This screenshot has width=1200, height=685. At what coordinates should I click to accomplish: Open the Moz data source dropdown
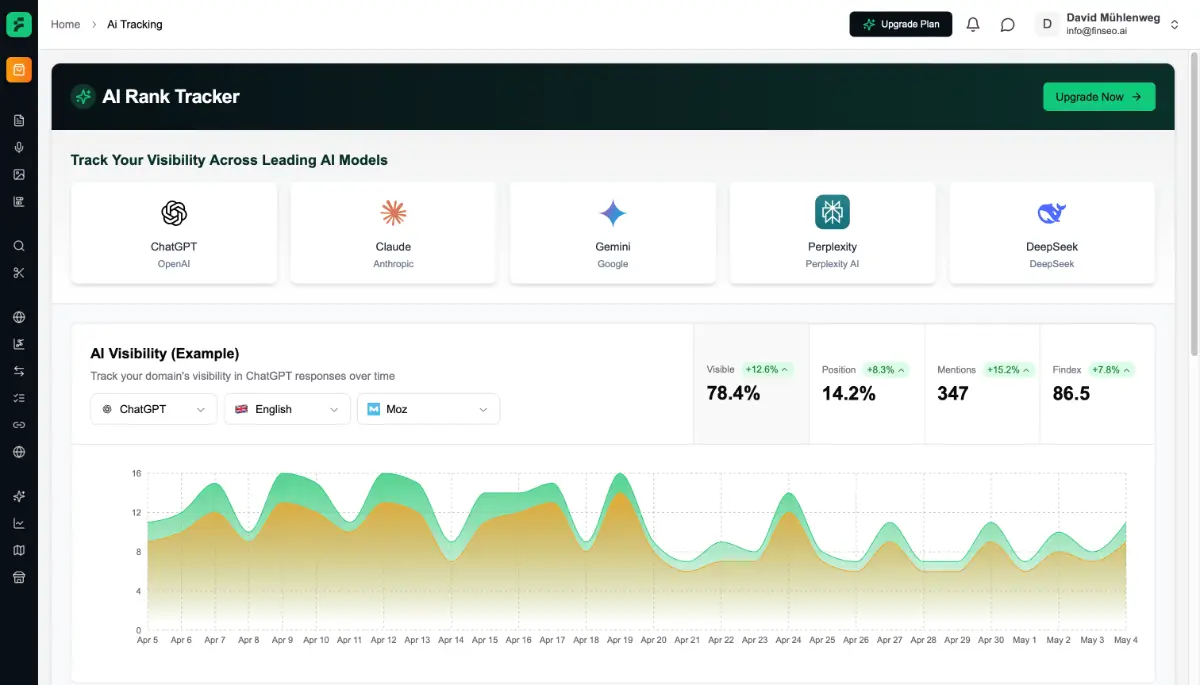pyautogui.click(x=428, y=409)
